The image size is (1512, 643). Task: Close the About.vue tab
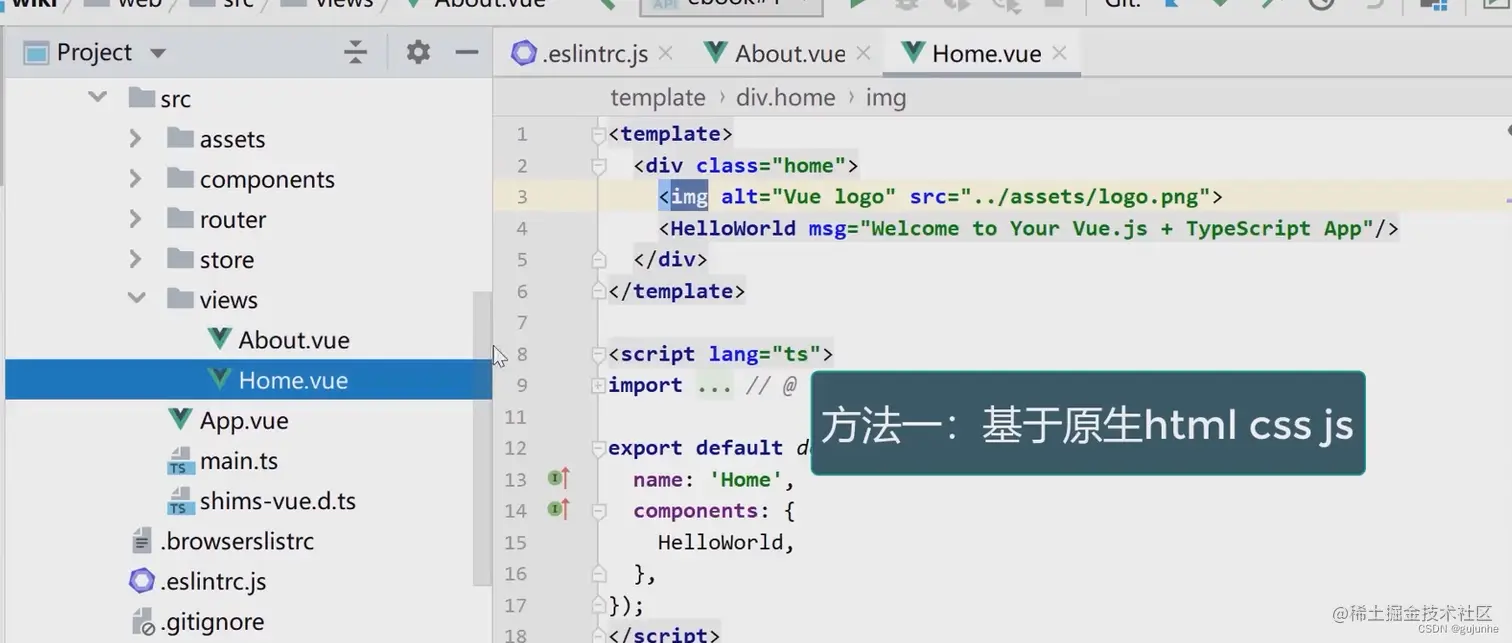(x=863, y=53)
